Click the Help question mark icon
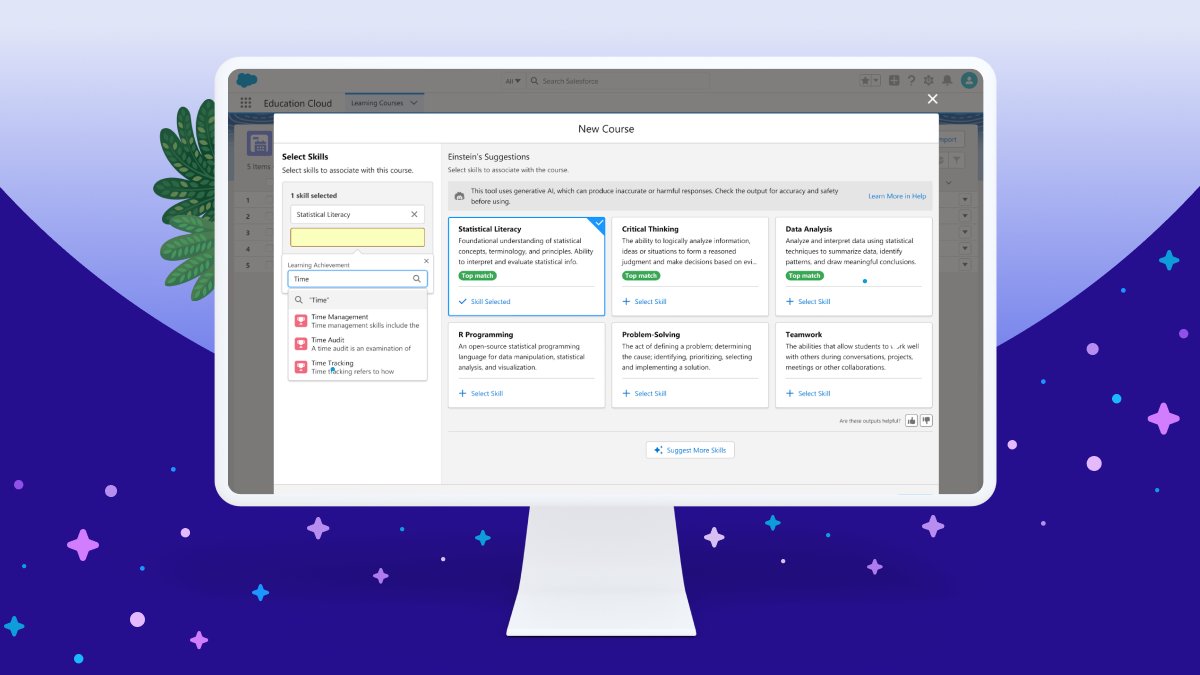The width and height of the screenshot is (1200, 675). click(x=911, y=81)
